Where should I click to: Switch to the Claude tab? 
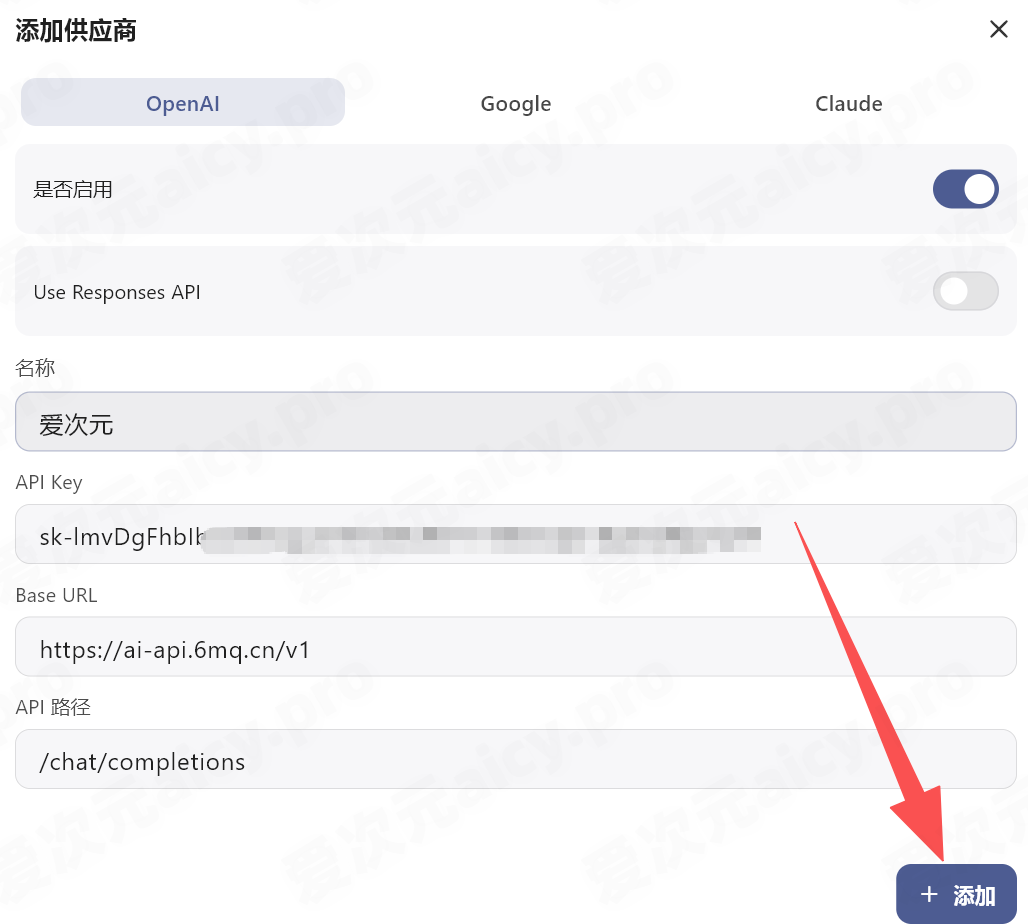pyautogui.click(x=848, y=103)
